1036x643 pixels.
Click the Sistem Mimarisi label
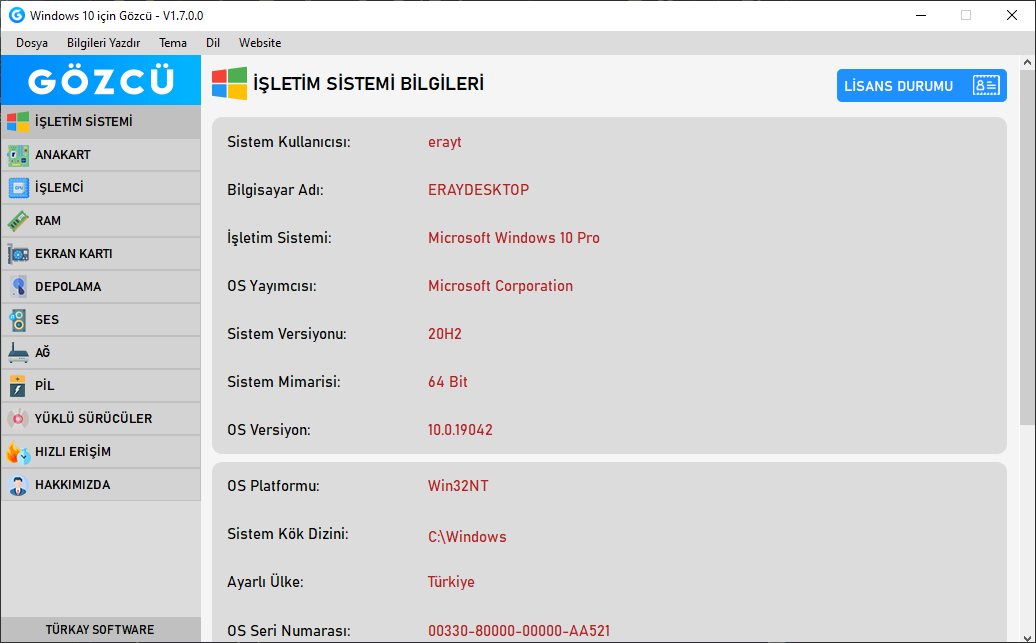(283, 382)
